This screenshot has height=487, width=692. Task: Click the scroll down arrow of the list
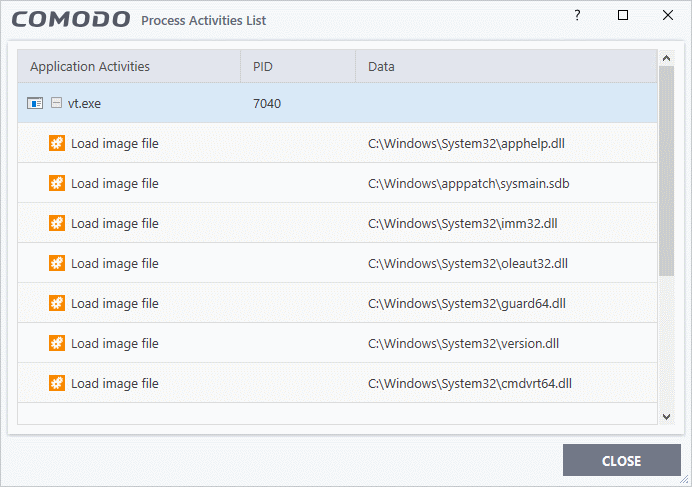(x=666, y=416)
